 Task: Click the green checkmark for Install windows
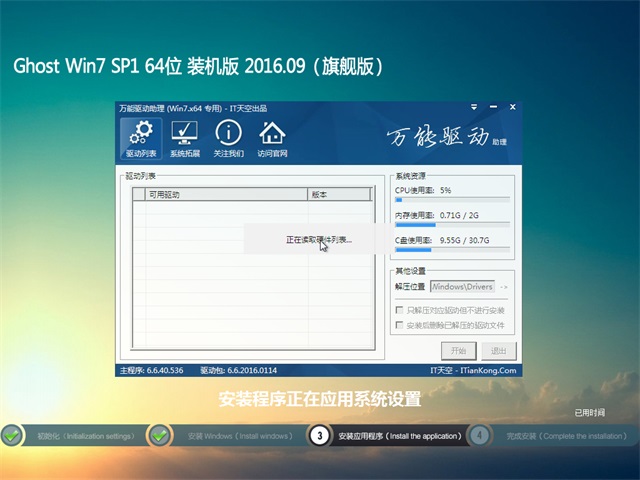point(159,435)
